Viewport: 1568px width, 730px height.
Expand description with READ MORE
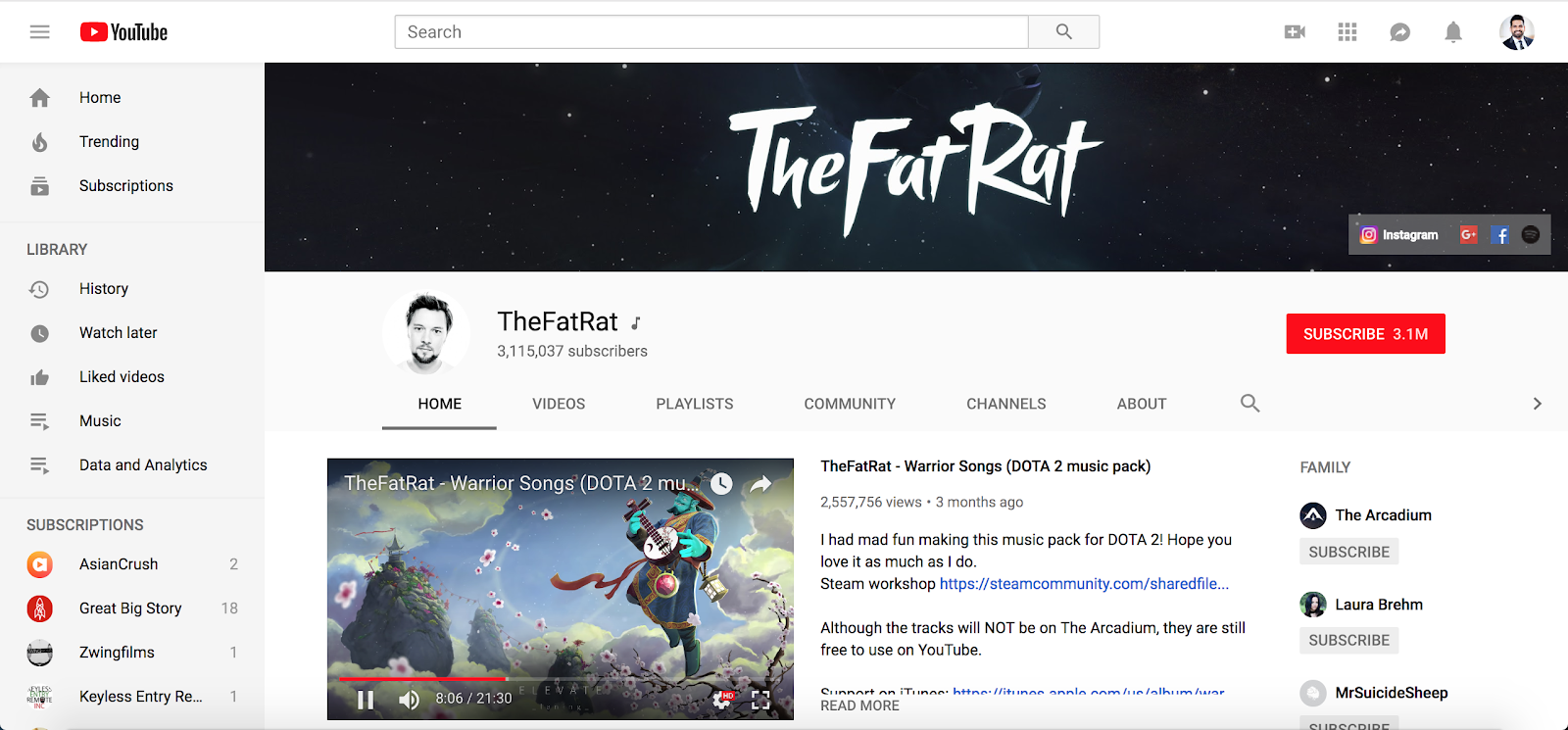[859, 706]
